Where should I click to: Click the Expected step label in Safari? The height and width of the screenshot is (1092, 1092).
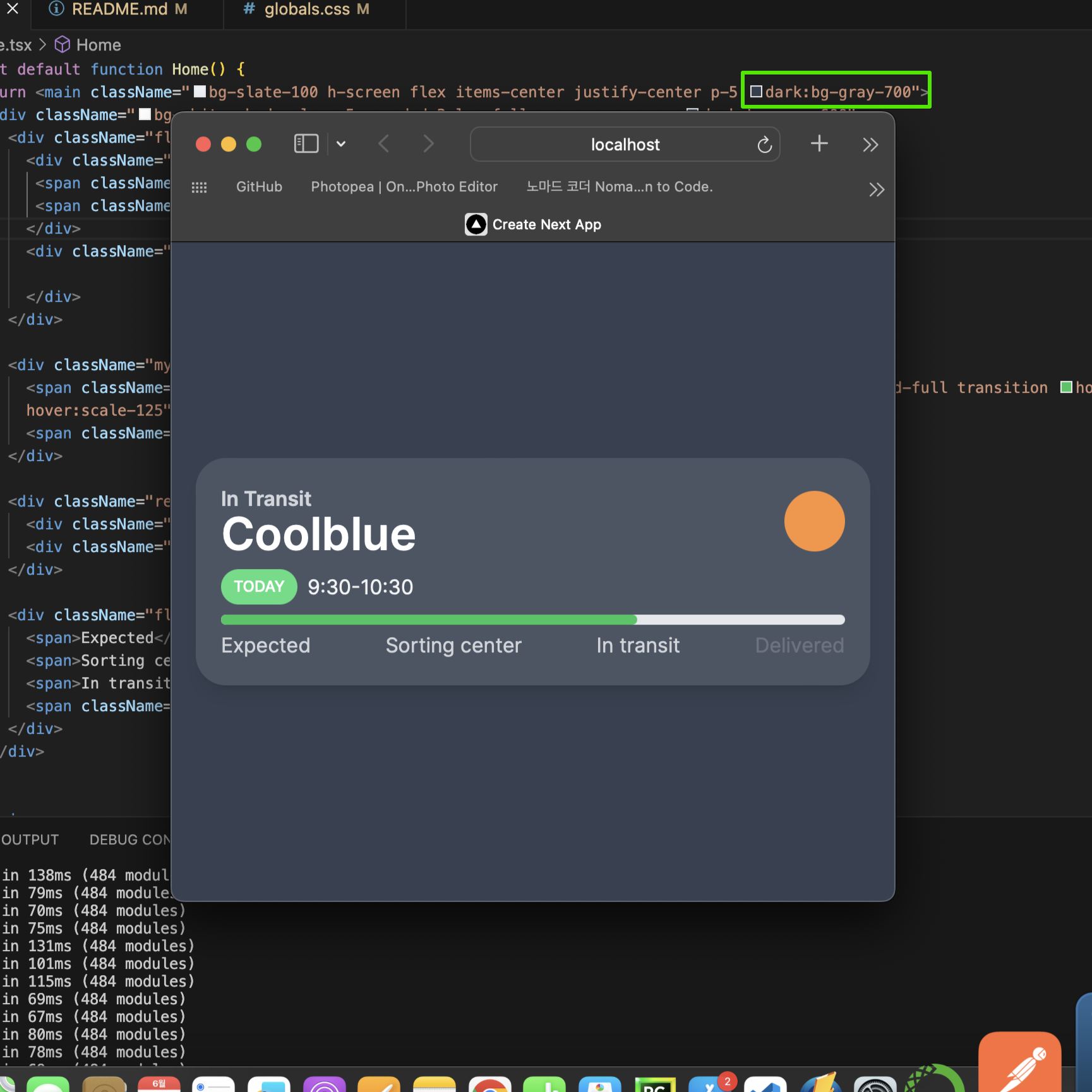pos(265,645)
